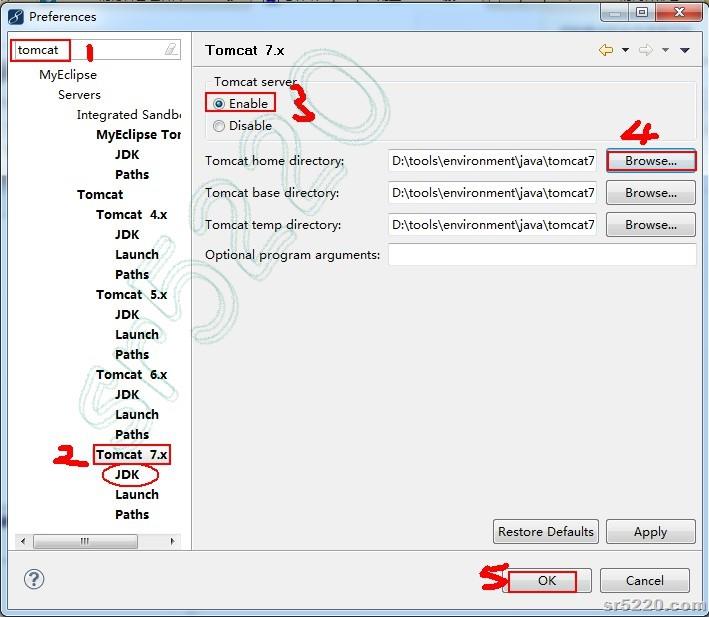Select the Tomcat 6.x tree item
The image size is (709, 617).
click(132, 374)
